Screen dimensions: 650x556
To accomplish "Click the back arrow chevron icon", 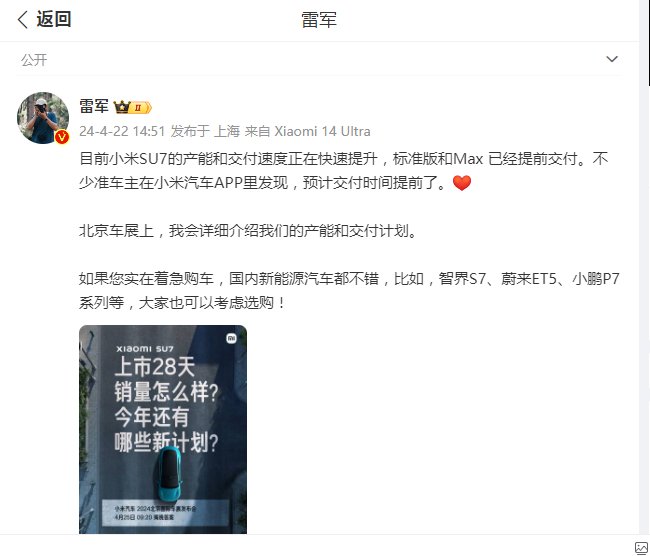I will pyautogui.click(x=23, y=19).
